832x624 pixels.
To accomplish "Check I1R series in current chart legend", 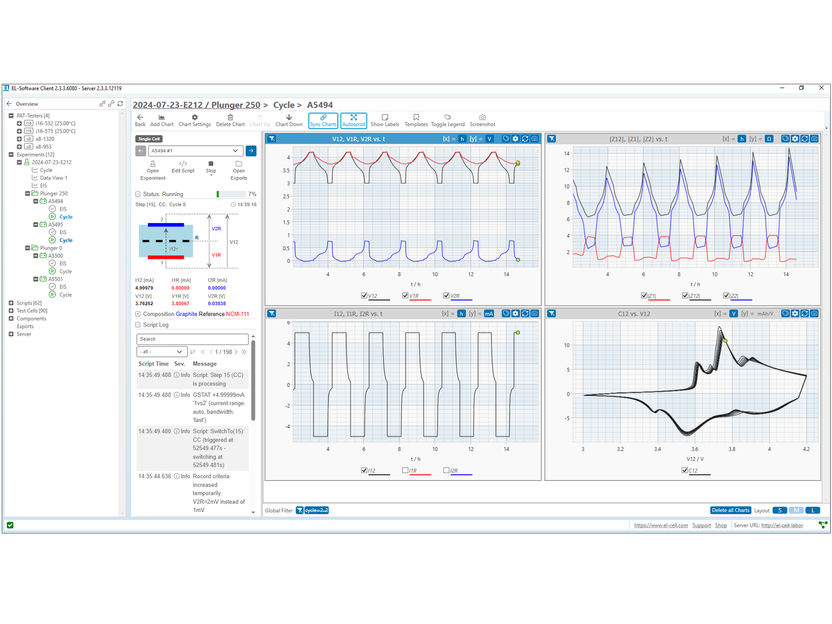I will pyautogui.click(x=405, y=470).
